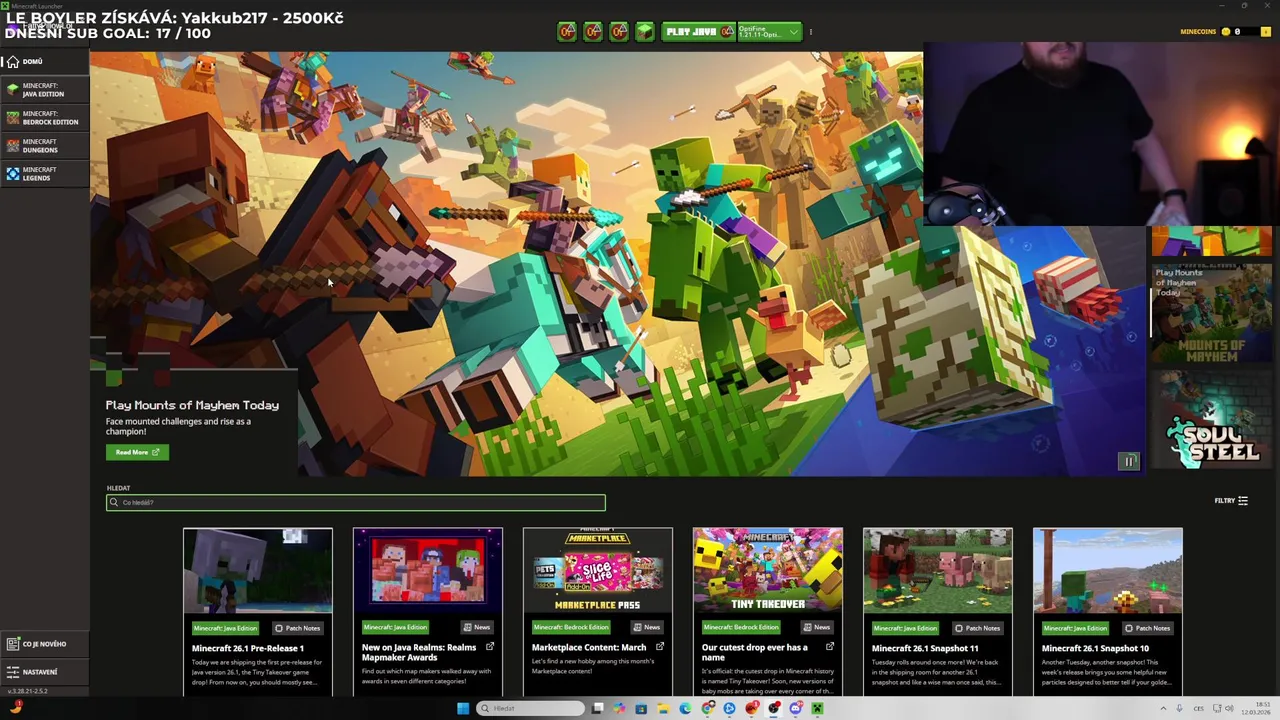Open Minecraft Launcher creeper taskbar icon
The image size is (1280, 720).
[x=817, y=708]
